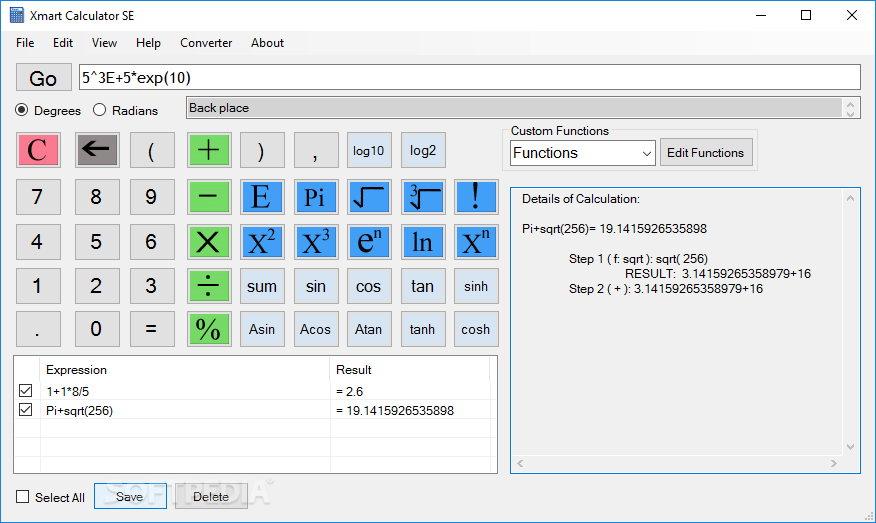Screen dimensions: 876x523
Task: Click details panel scroll down arrow
Action: point(850,446)
